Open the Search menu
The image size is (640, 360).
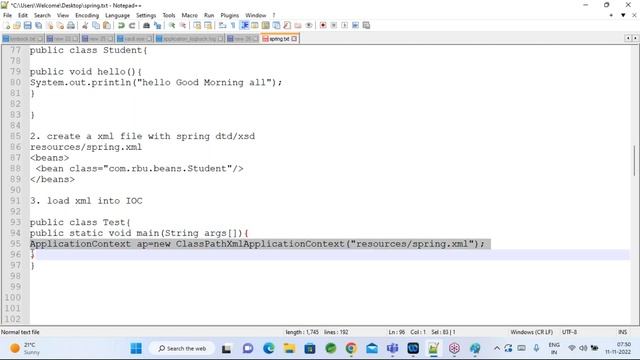coord(42,15)
